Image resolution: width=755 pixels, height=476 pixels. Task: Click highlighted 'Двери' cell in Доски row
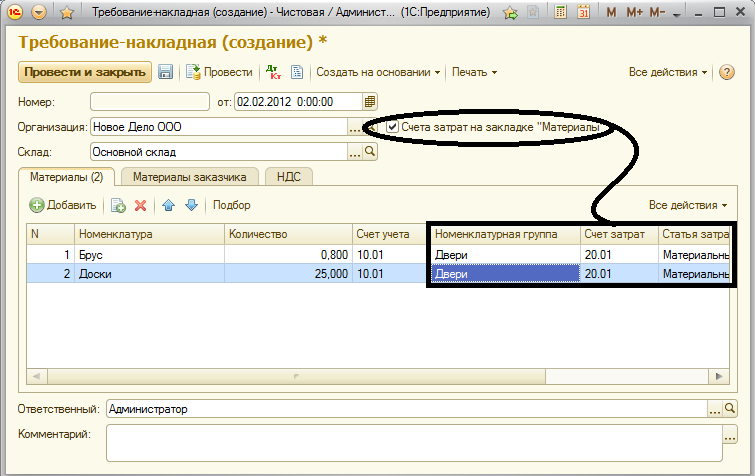coord(505,274)
